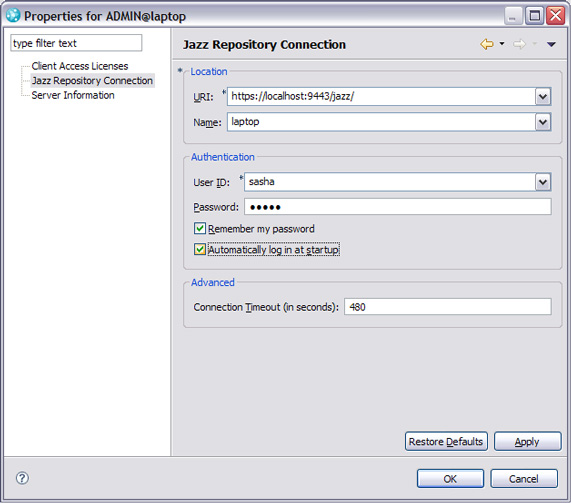572x503 pixels.
Task: Expand the Name dropdown list
Action: click(x=543, y=122)
